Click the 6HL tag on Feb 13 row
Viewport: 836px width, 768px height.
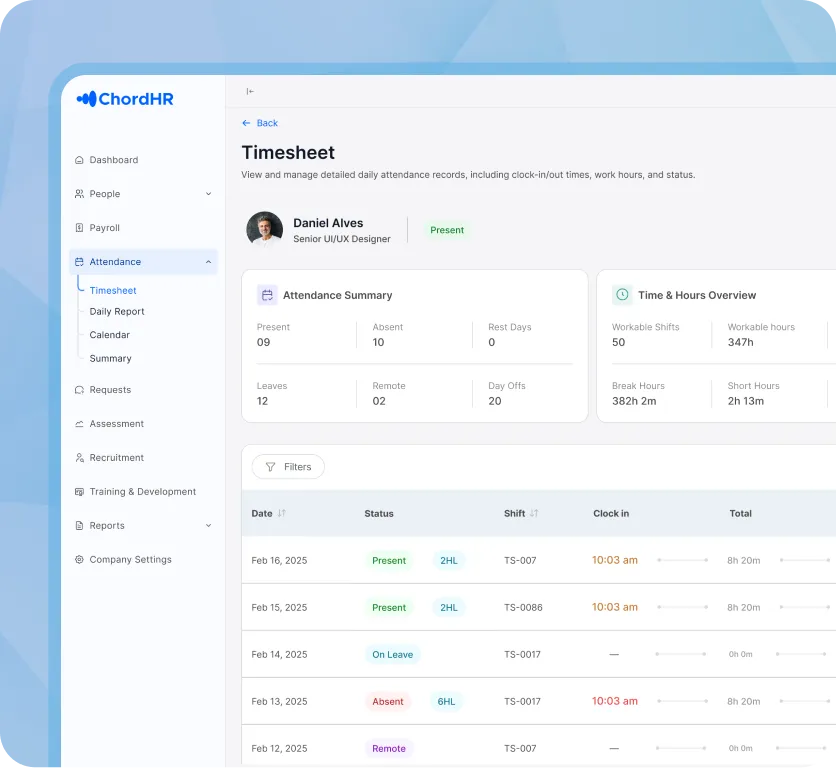coord(446,701)
